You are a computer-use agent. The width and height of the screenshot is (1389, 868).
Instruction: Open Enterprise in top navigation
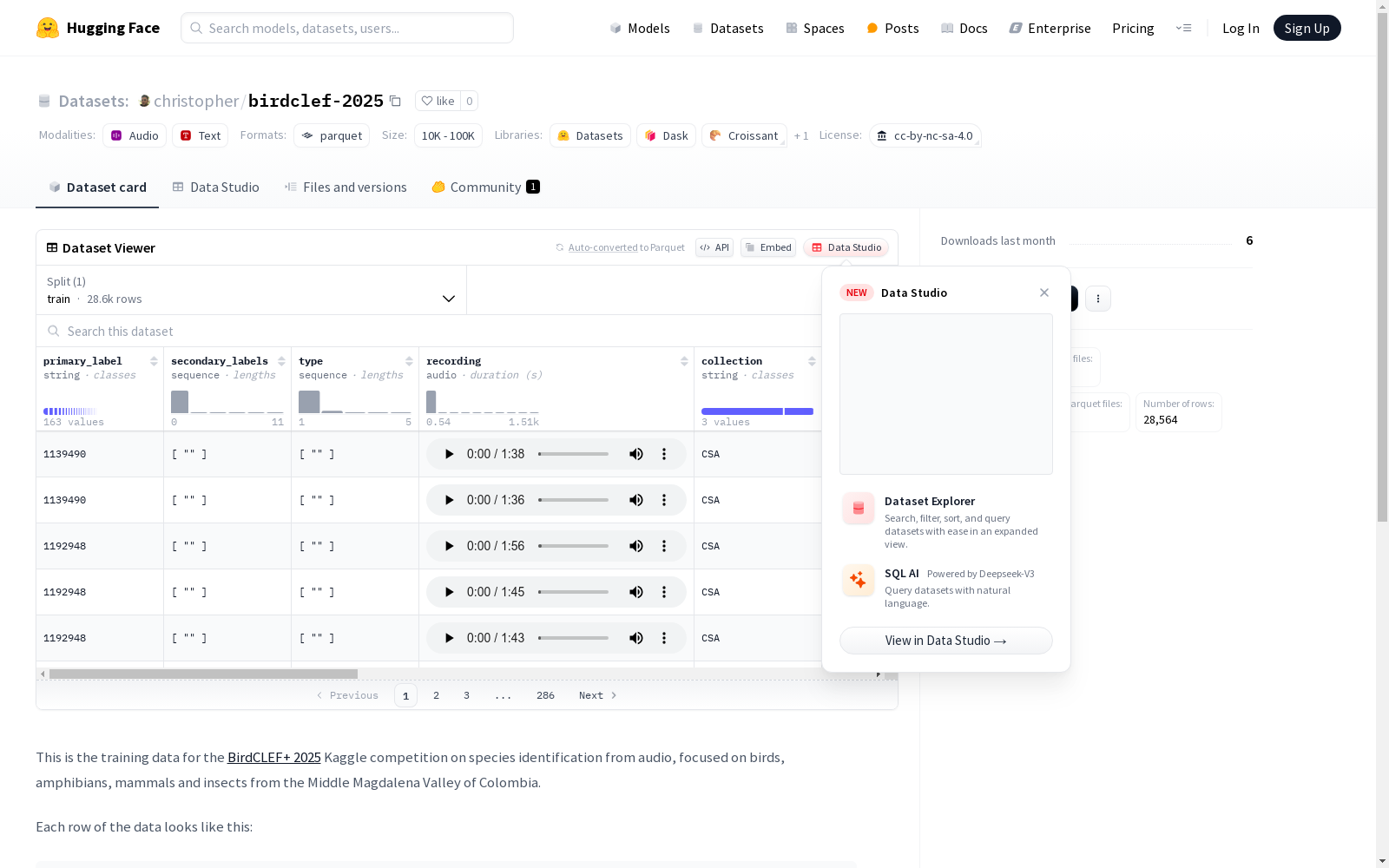[1050, 28]
